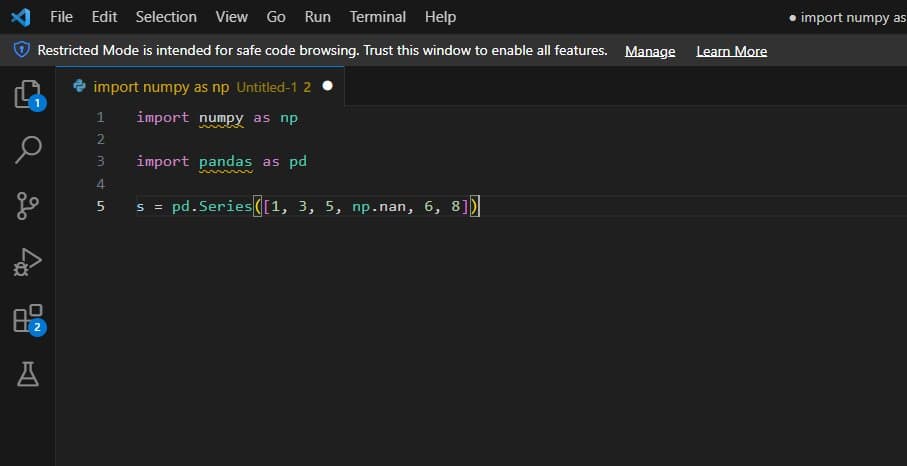907x466 pixels.
Task: Open the Source Control view icon
Action: 27,206
